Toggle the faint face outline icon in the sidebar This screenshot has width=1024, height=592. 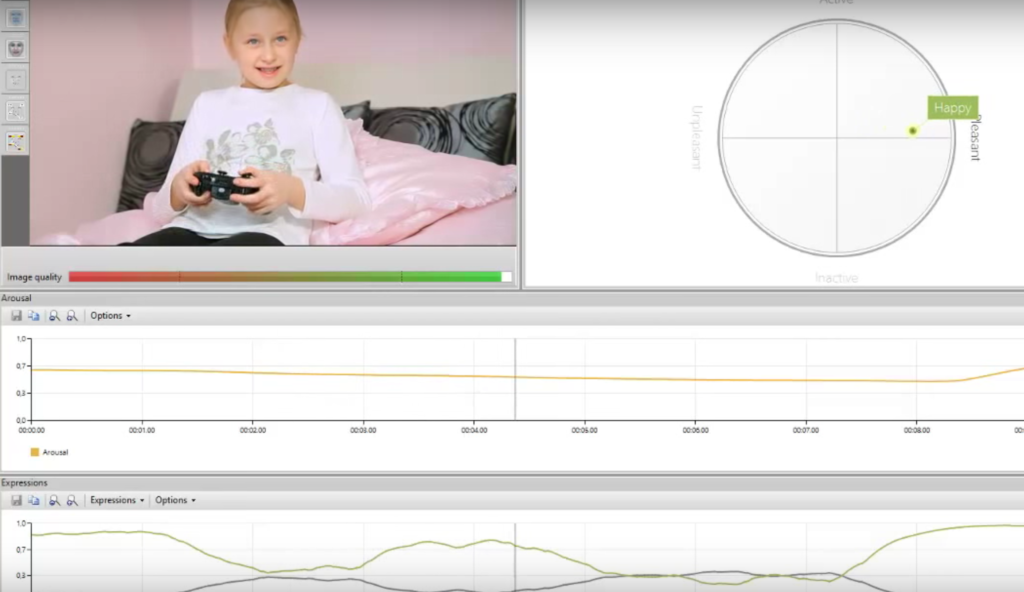point(15,80)
